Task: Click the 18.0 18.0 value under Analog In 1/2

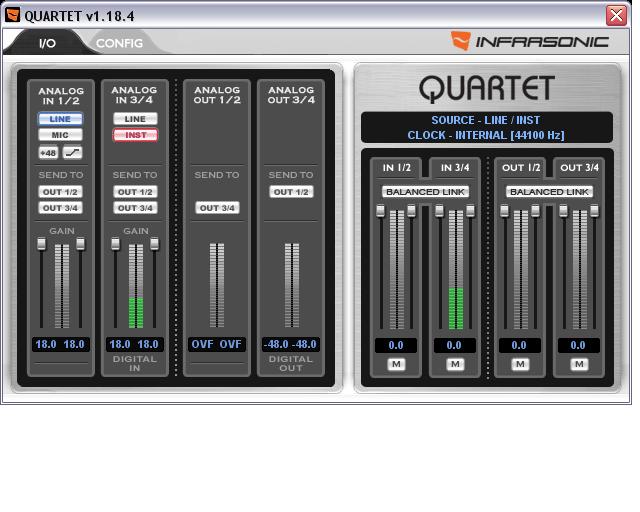Action: (x=60, y=344)
